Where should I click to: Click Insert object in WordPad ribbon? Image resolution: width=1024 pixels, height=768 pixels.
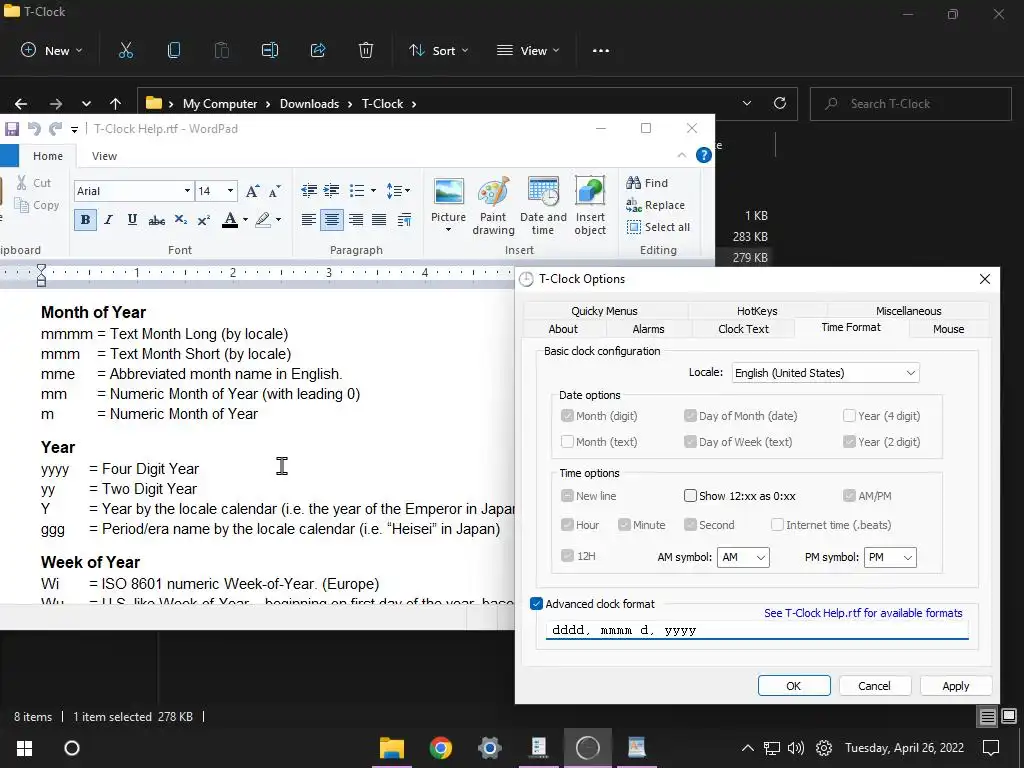tap(590, 205)
